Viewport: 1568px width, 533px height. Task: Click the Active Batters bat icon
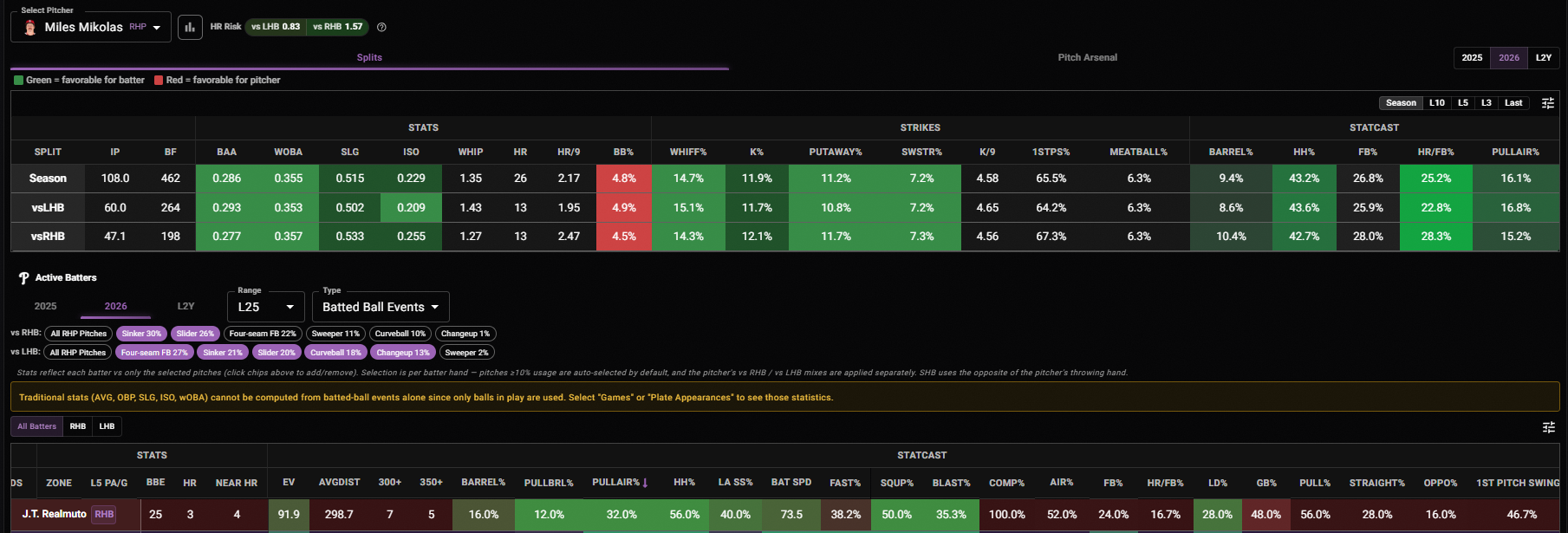pos(23,278)
